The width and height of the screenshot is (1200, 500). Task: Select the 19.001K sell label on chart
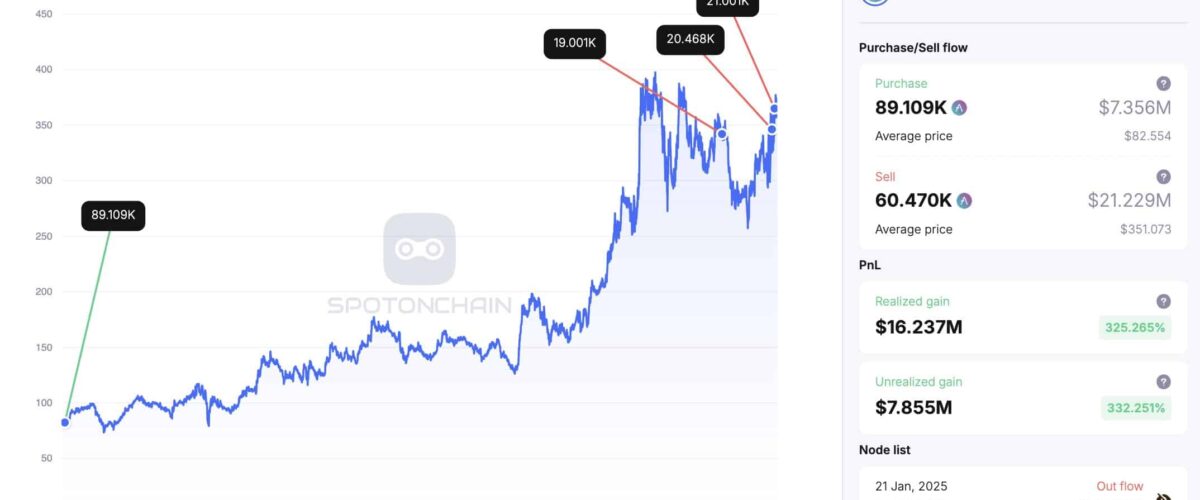pos(575,44)
